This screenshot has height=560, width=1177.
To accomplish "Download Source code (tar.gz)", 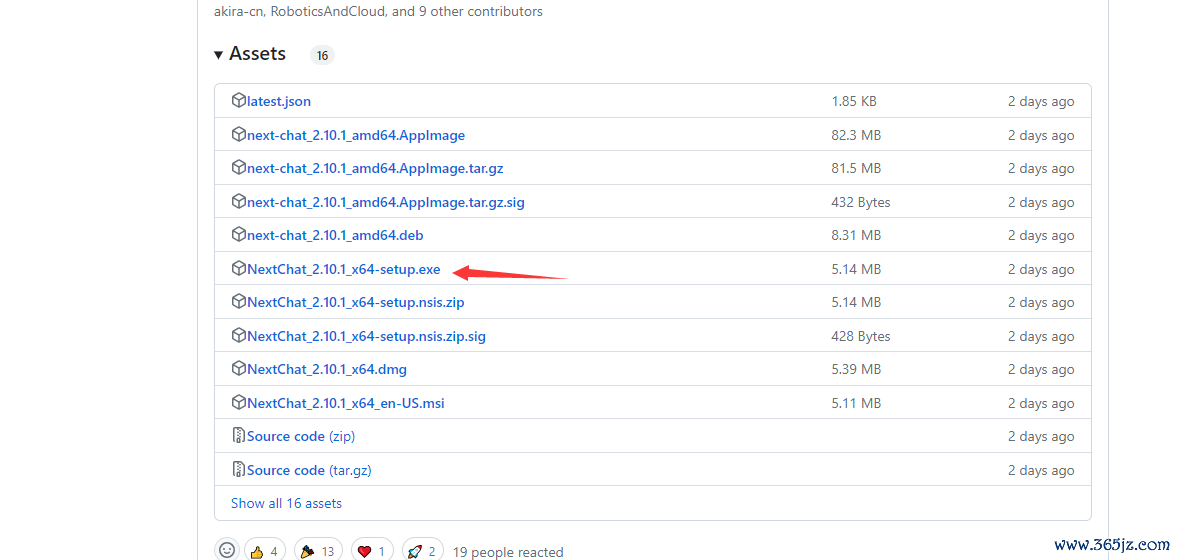I will coord(309,470).
